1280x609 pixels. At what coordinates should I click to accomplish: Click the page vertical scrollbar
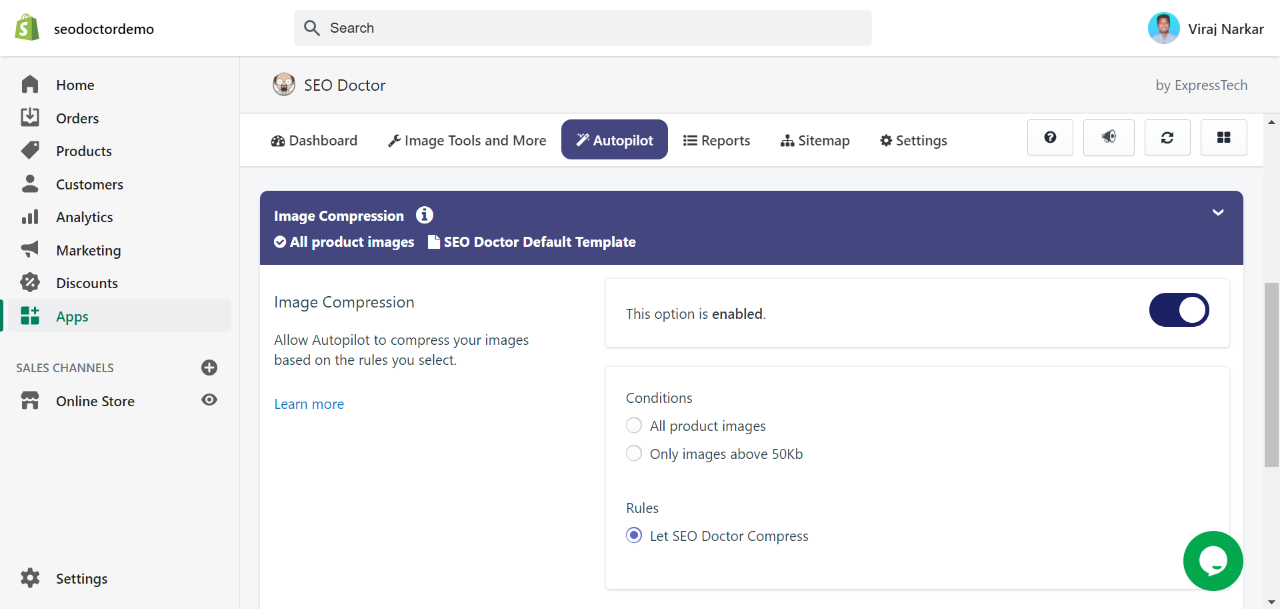(1271, 375)
